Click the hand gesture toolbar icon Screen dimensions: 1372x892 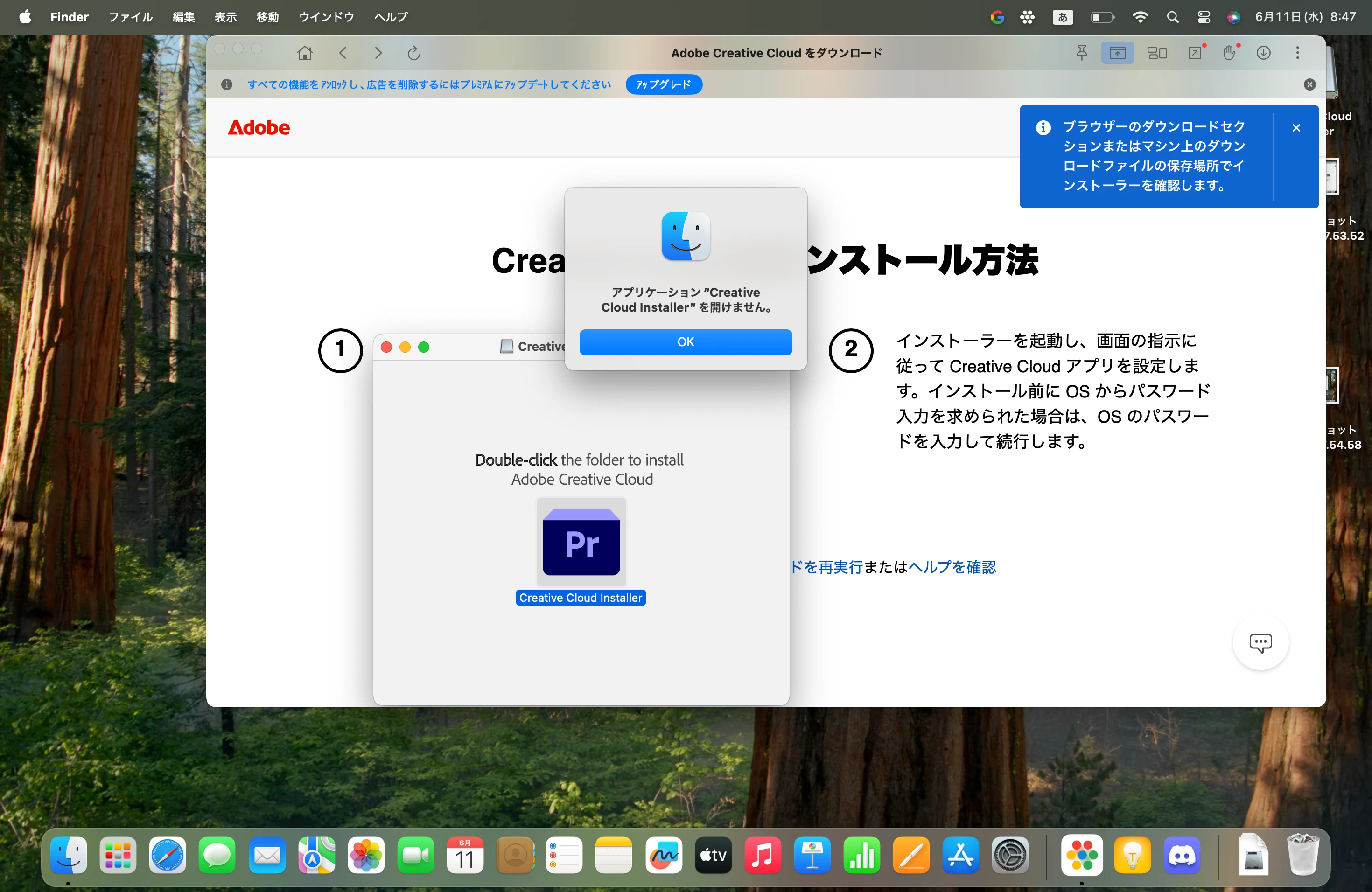click(x=1229, y=53)
